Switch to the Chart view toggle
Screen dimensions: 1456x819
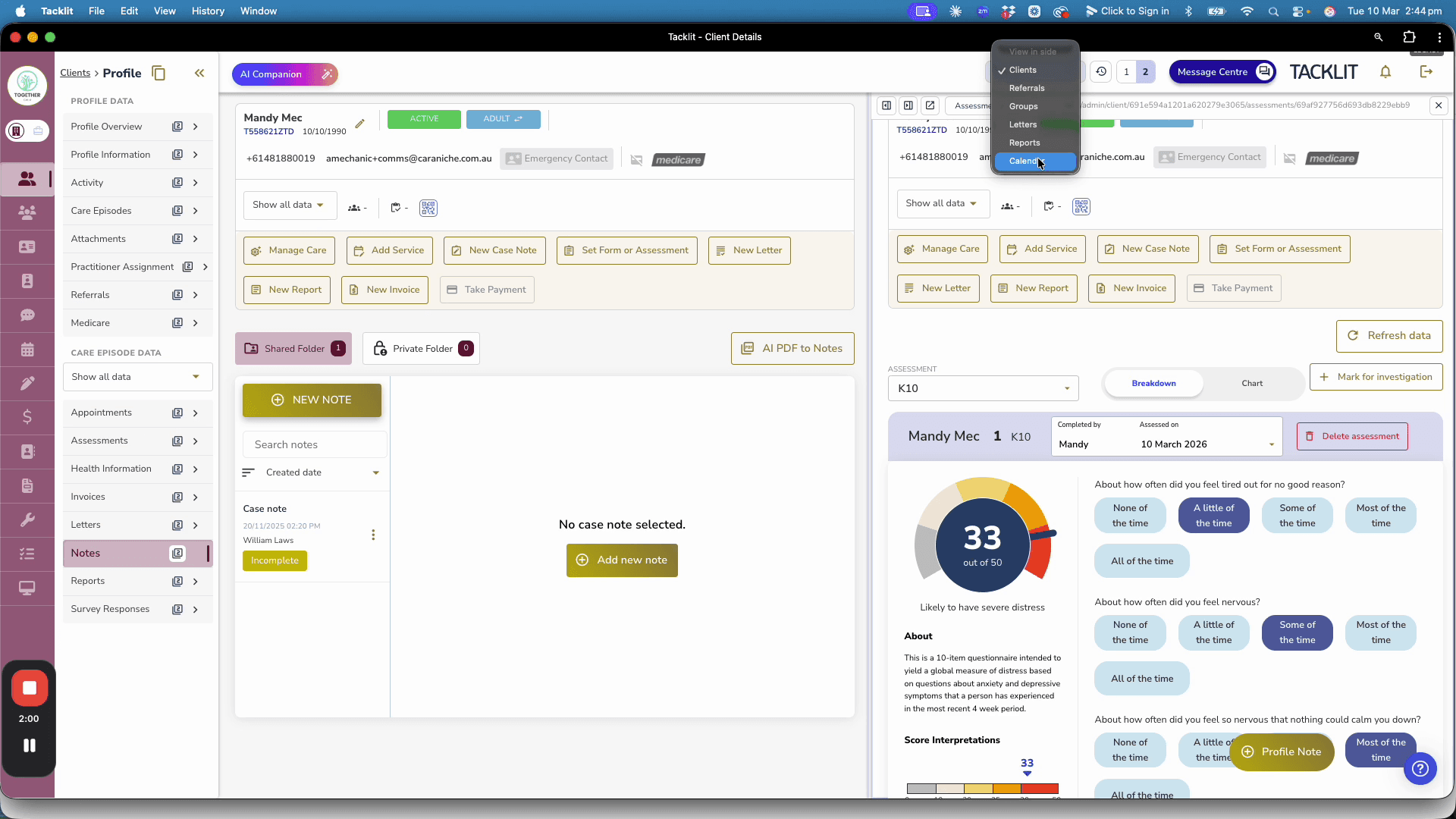click(1252, 384)
